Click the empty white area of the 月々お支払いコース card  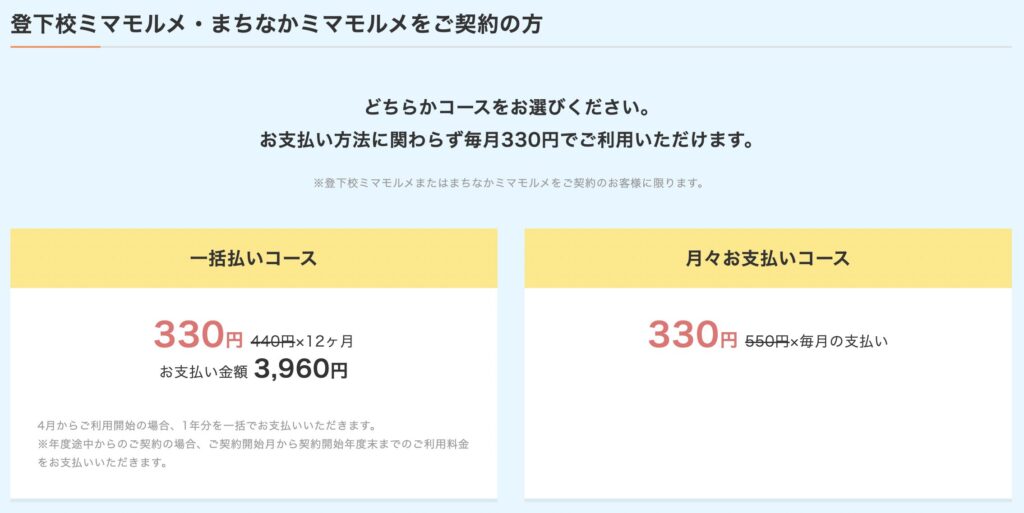point(767,430)
